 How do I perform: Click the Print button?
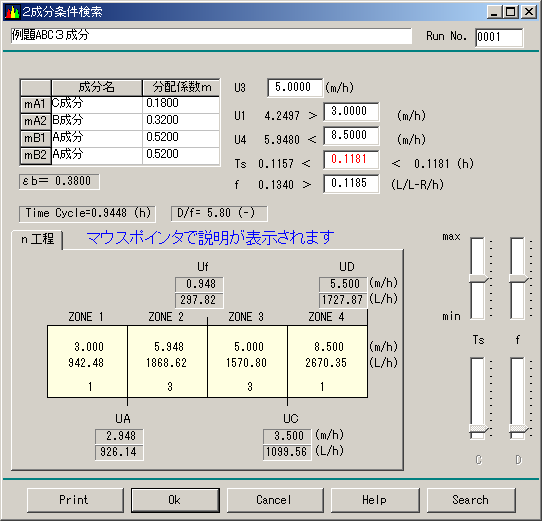coord(75,500)
